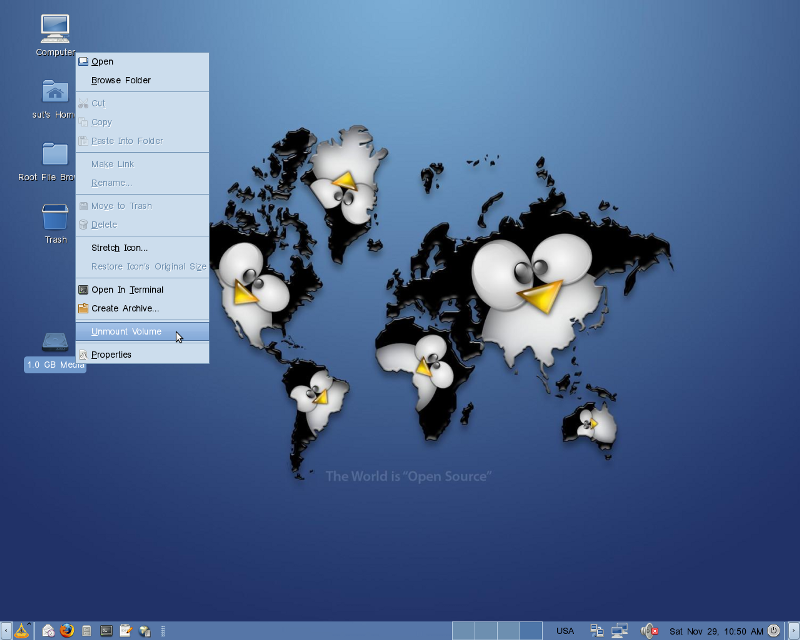Image resolution: width=800 pixels, height=640 pixels.
Task: Click the network connections applet icon
Action: 596,631
